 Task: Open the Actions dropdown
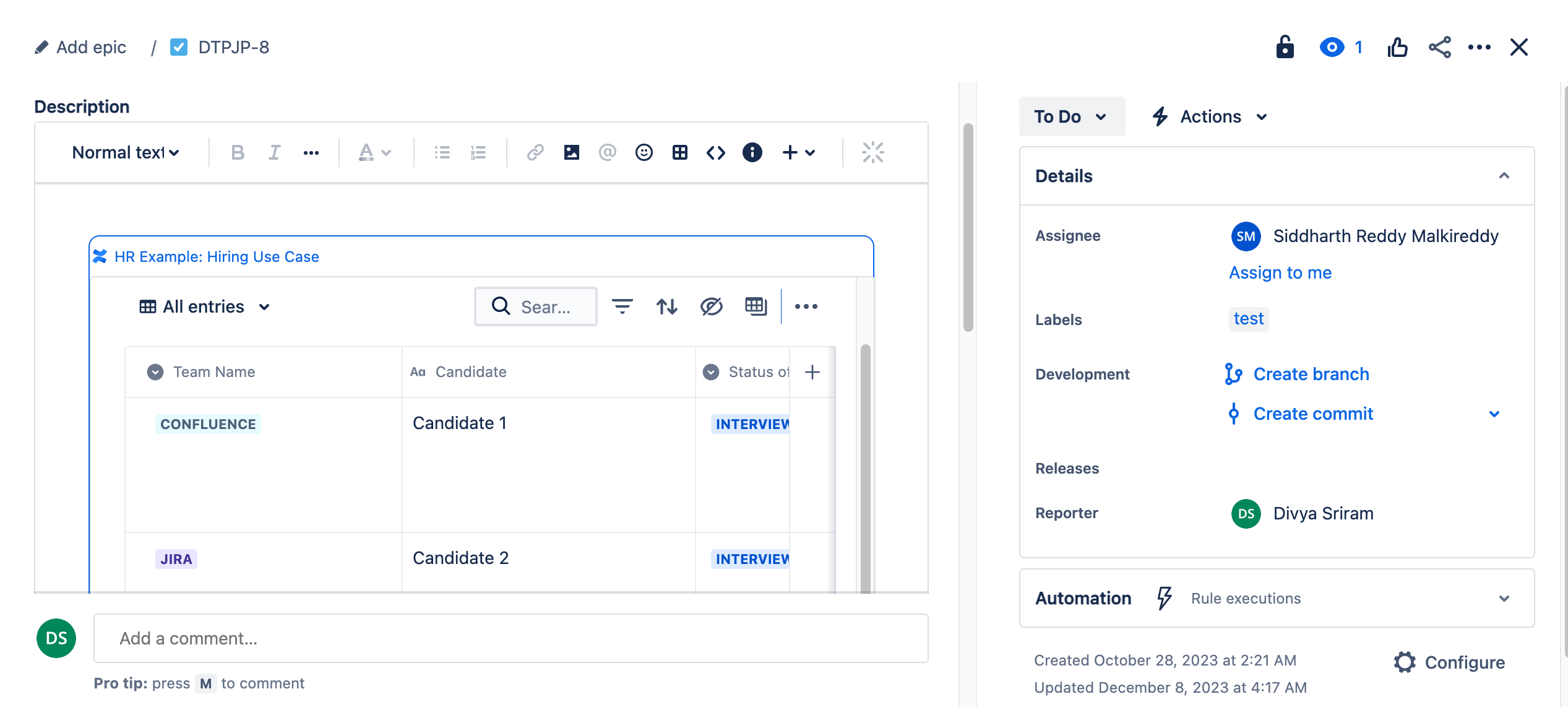click(1210, 116)
